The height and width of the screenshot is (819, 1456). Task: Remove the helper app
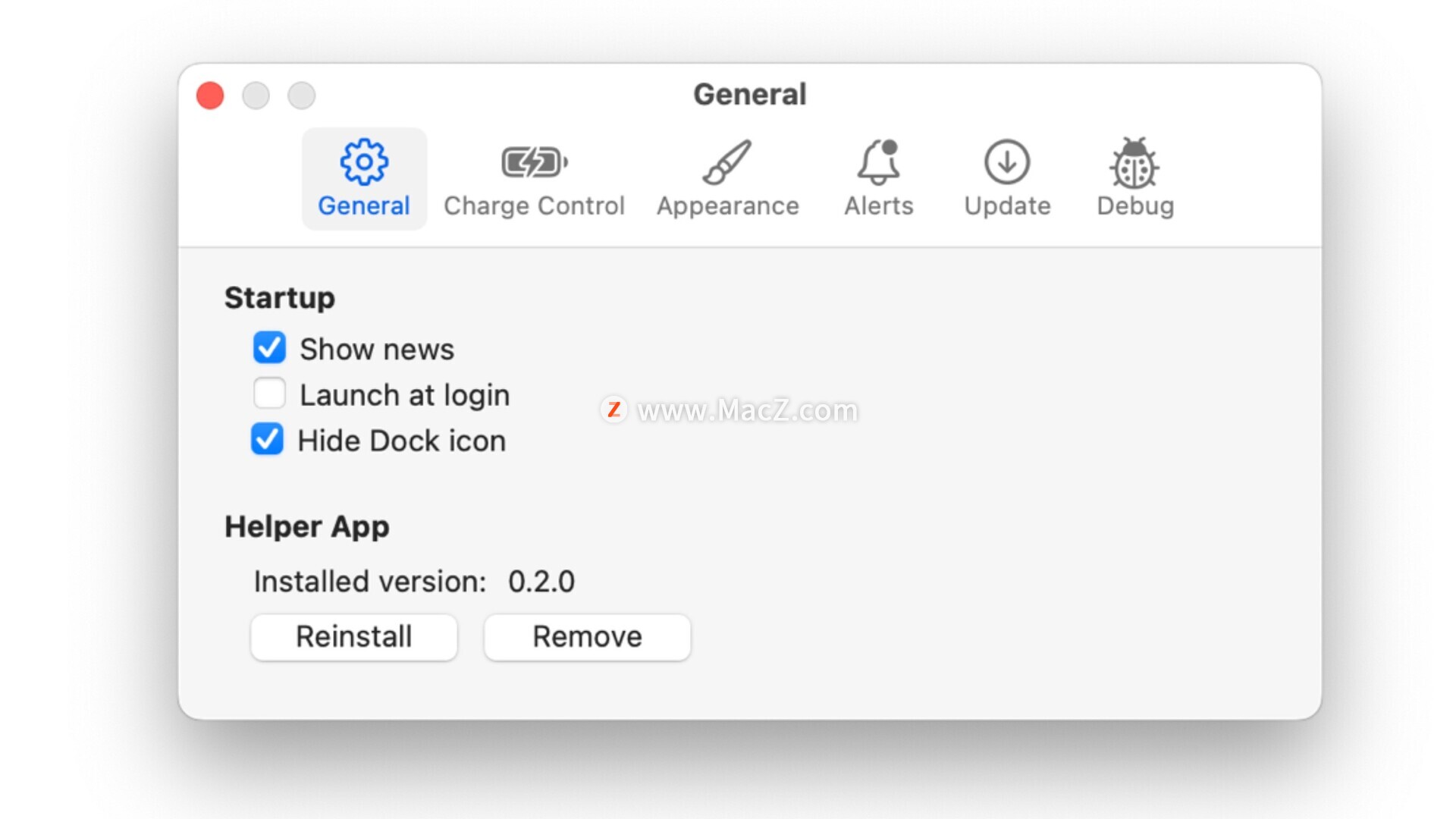tap(587, 637)
